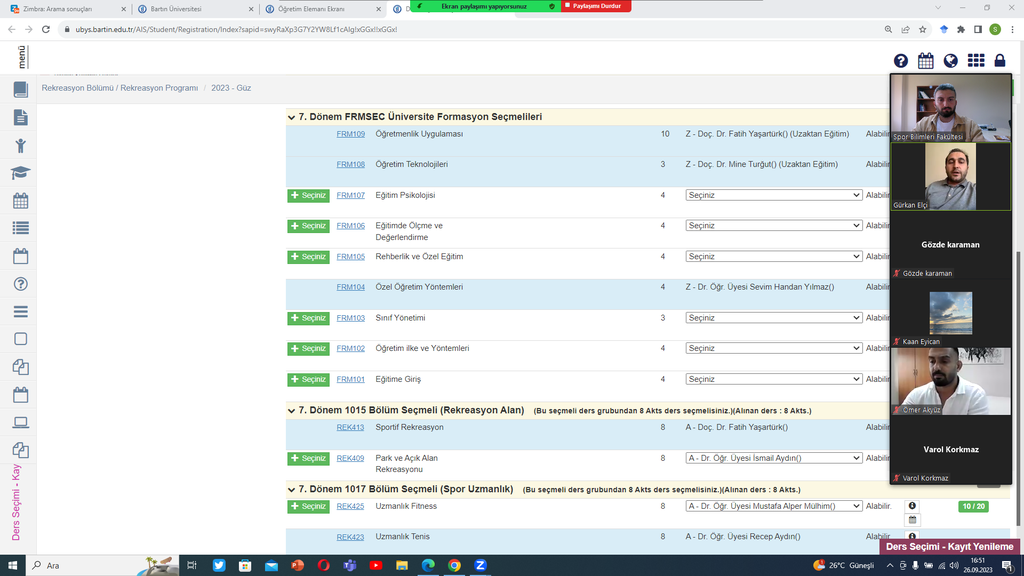Viewport: 1024px width, 576px height.
Task: Click graduation cap icon in left sidebar
Action: click(x=20, y=173)
